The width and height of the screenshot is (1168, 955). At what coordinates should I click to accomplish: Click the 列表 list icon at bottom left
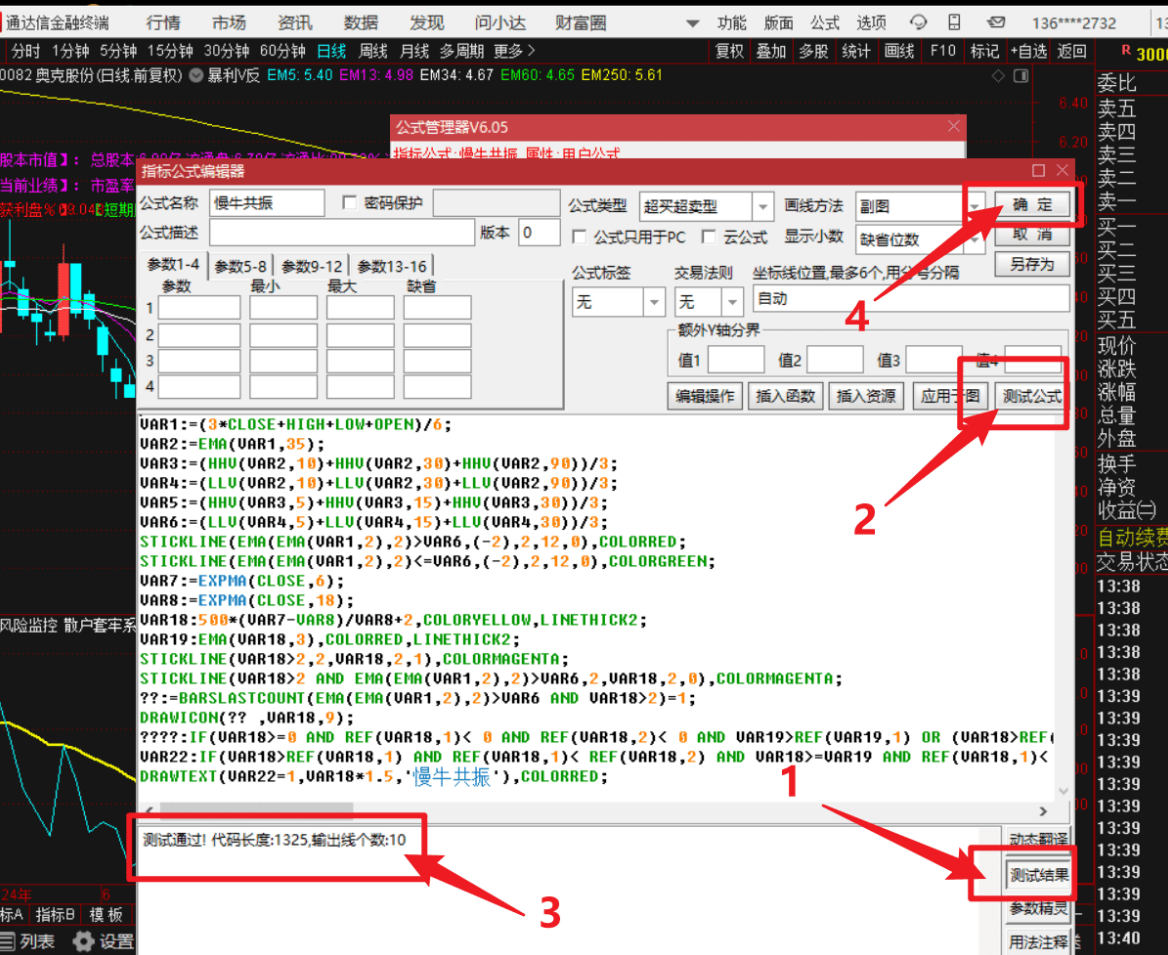(x=7, y=942)
